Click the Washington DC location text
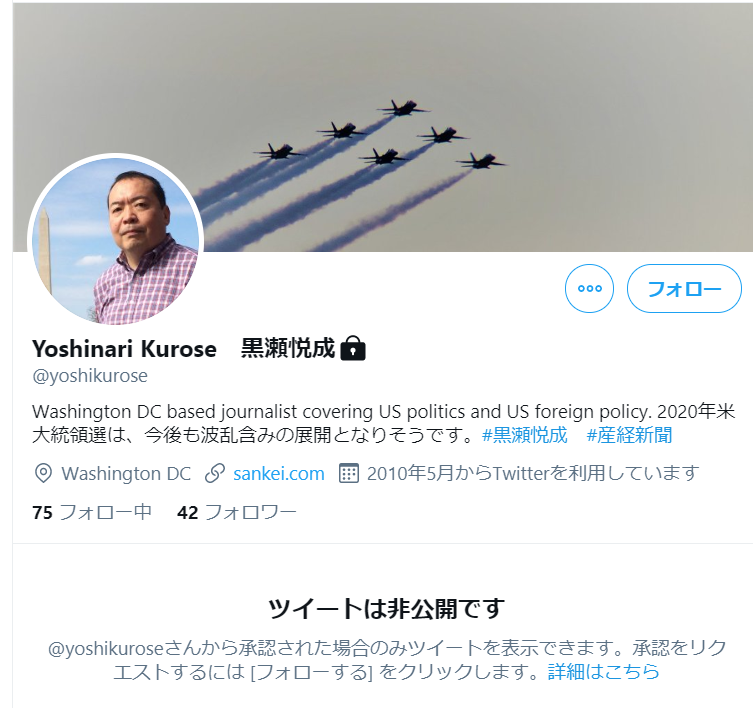Image resolution: width=753 pixels, height=708 pixels. [126, 474]
